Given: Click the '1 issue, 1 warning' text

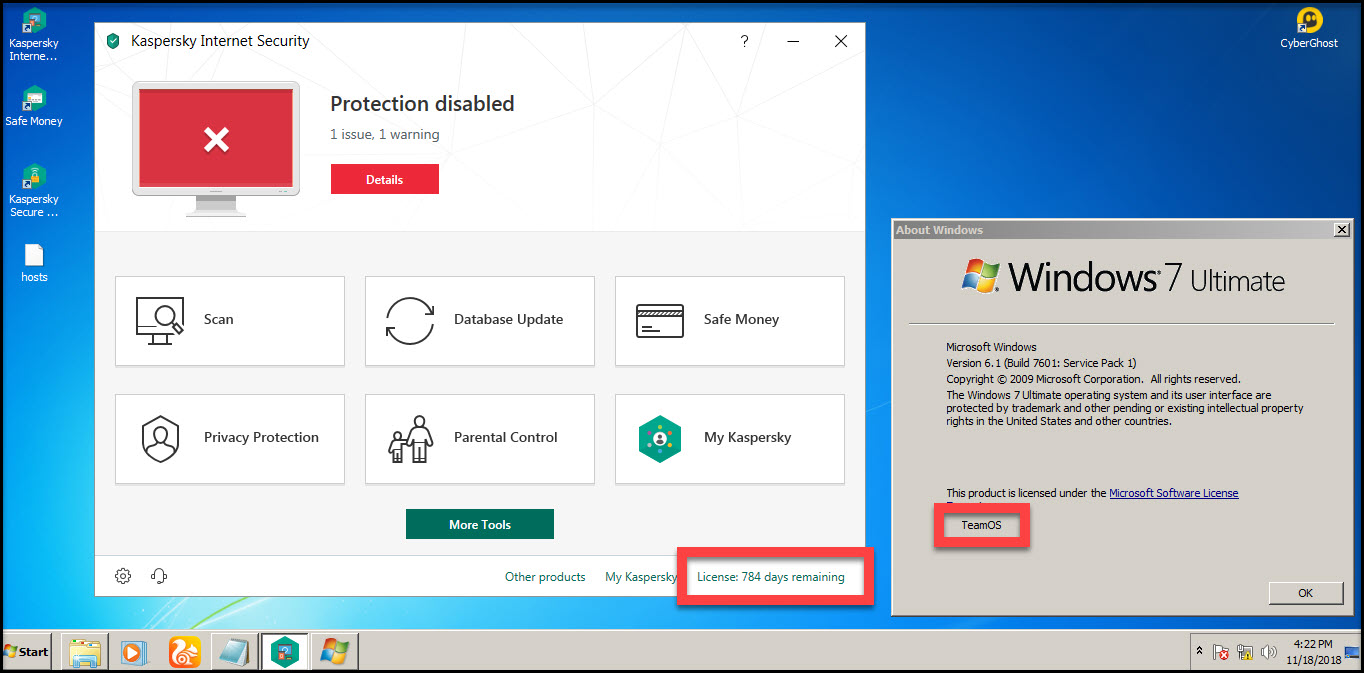Looking at the screenshot, I should (x=385, y=134).
